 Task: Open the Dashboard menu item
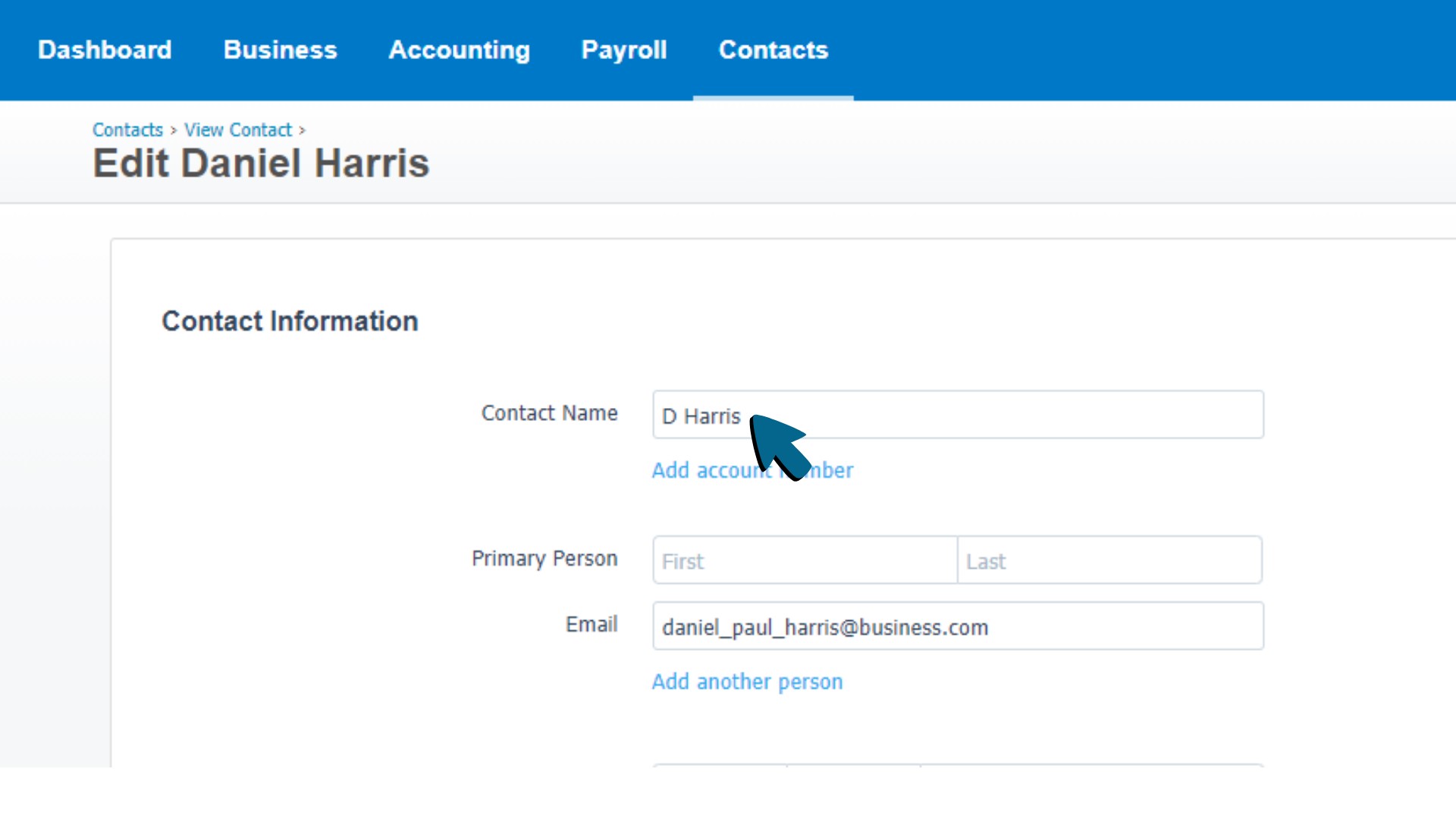(x=105, y=50)
